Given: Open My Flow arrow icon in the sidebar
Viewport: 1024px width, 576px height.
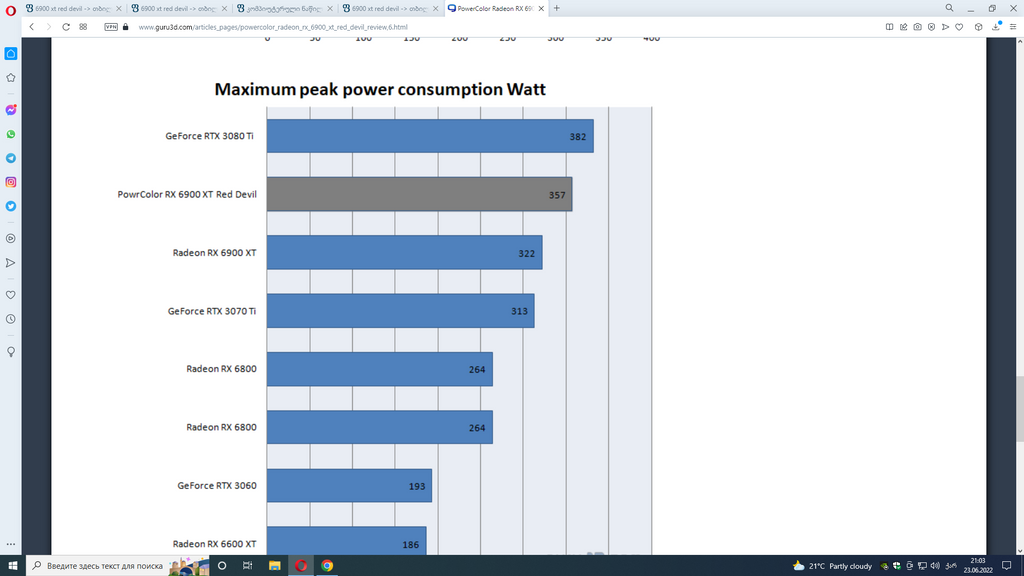Looking at the screenshot, I should [11, 263].
